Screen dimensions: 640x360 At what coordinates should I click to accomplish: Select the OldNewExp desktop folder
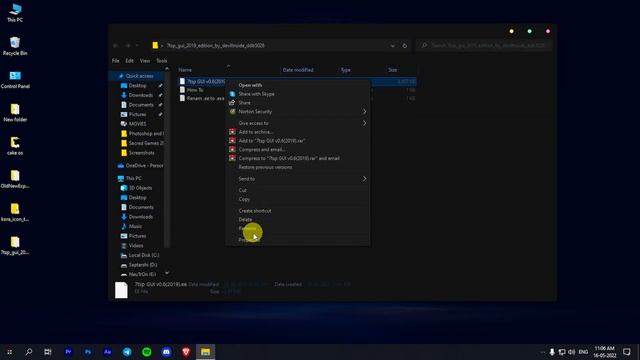(x=15, y=179)
